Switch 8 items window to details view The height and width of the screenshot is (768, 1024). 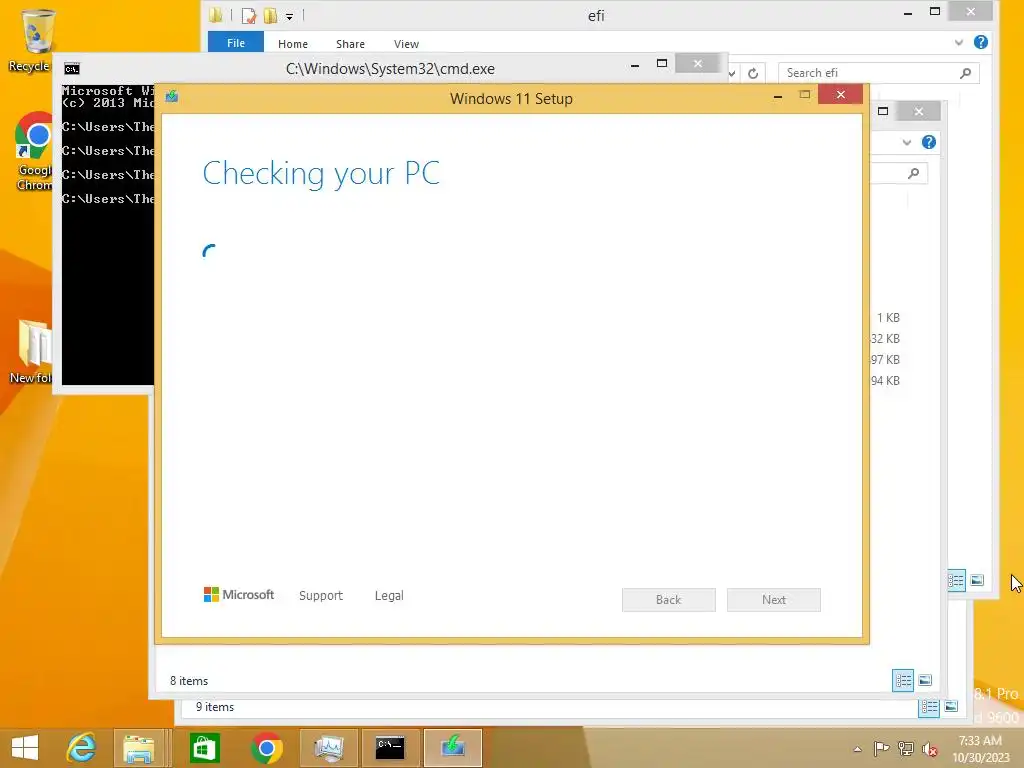tap(903, 680)
